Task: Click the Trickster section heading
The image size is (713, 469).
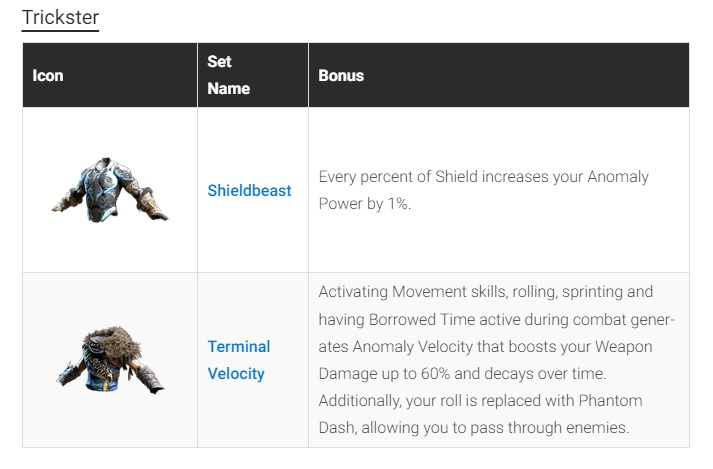Action: (60, 17)
